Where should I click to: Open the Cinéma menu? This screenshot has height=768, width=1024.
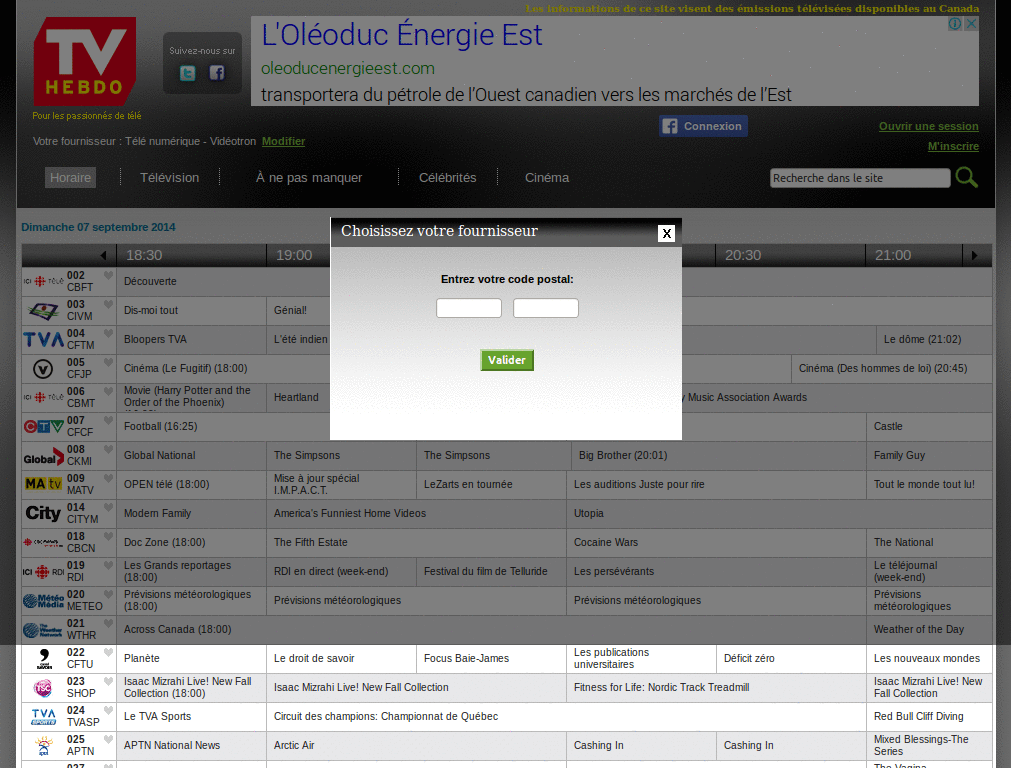[x=547, y=178]
